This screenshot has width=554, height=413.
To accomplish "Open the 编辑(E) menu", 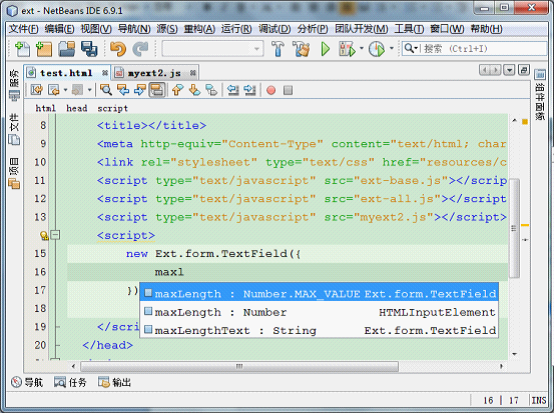I will pyautogui.click(x=59, y=29).
